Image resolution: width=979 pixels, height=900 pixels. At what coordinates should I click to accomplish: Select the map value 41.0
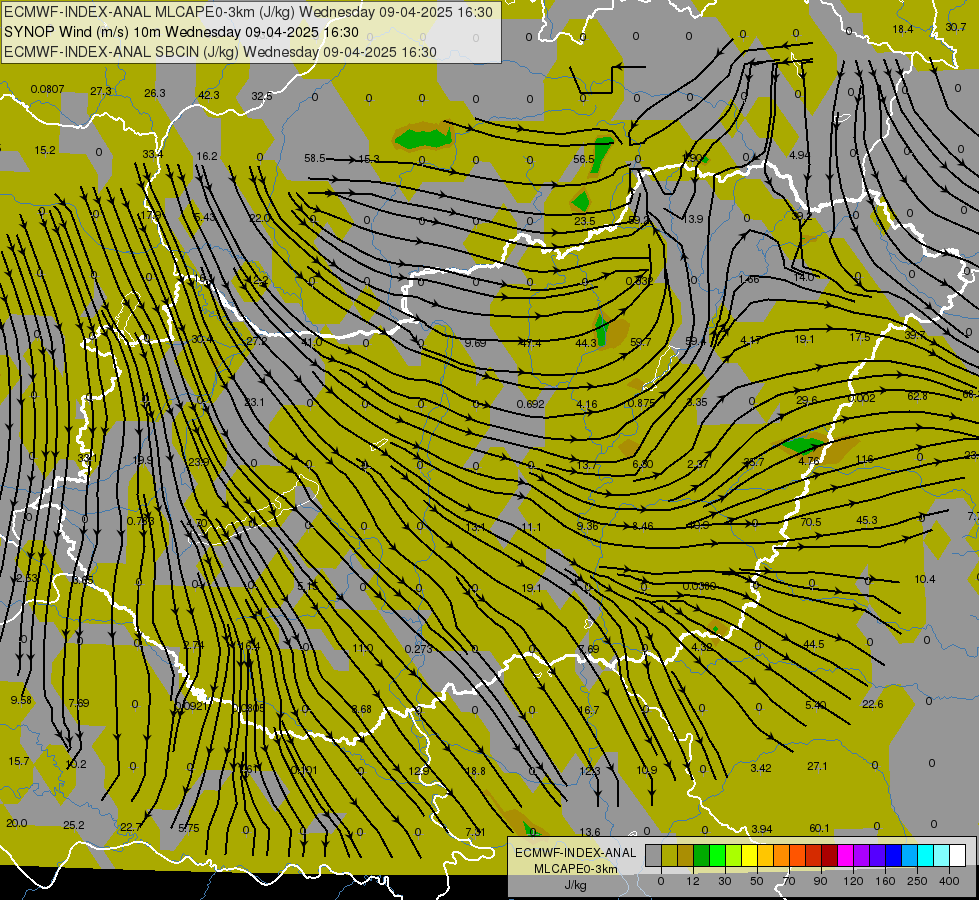[312, 342]
